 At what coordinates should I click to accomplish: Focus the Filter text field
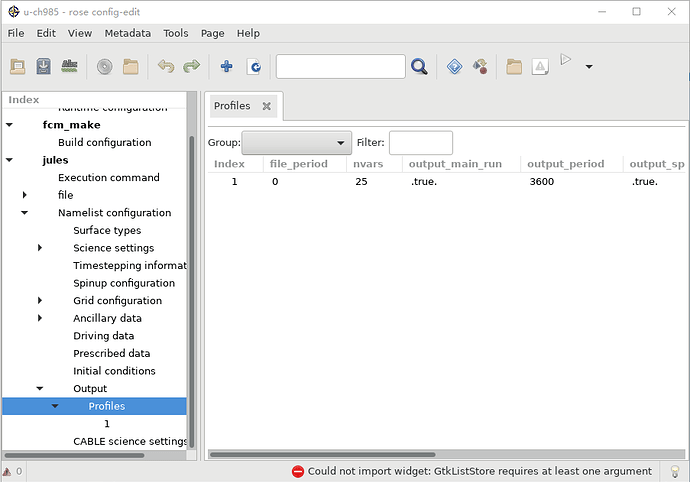pos(421,143)
